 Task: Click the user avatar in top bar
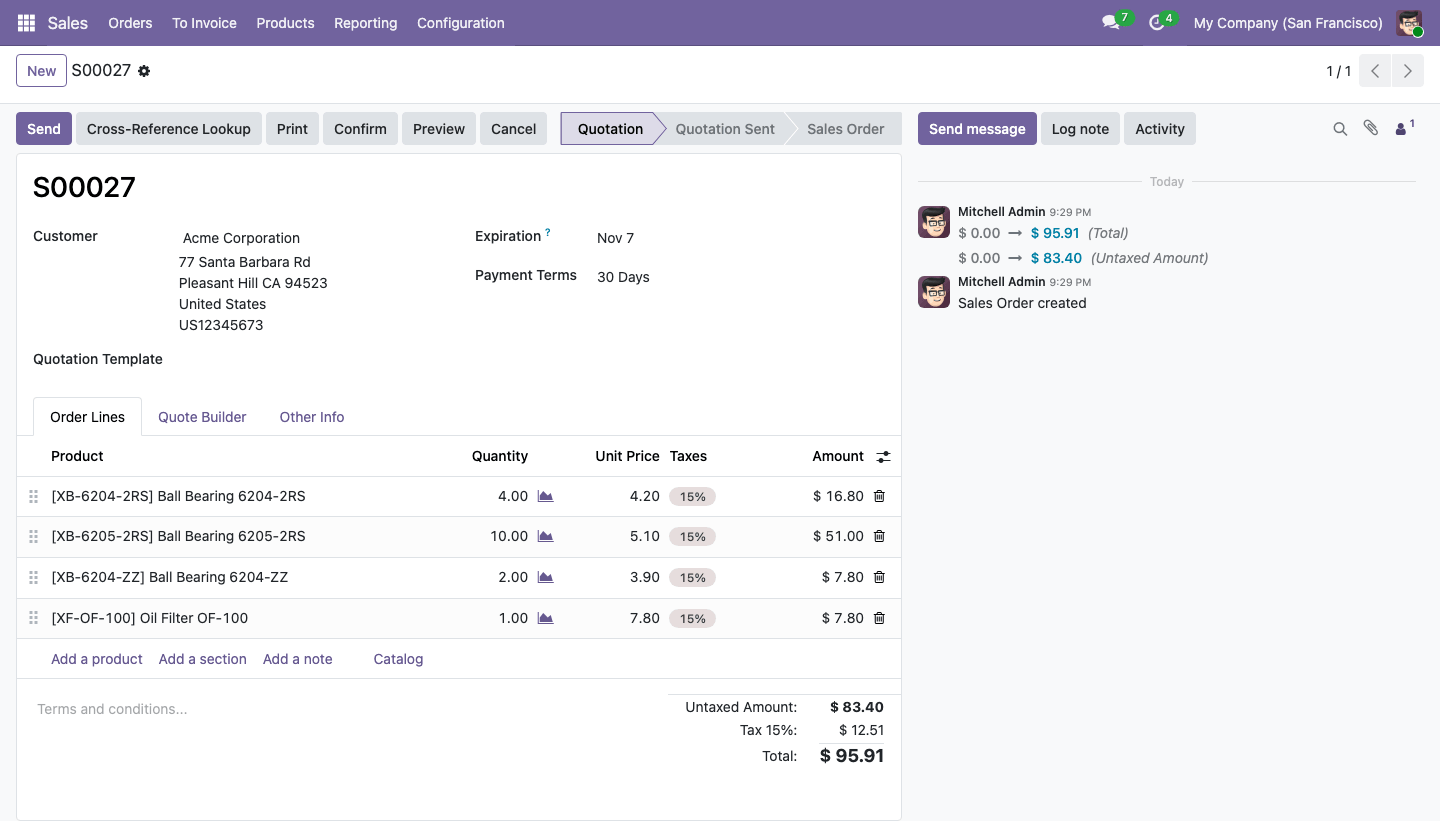[x=1409, y=22]
